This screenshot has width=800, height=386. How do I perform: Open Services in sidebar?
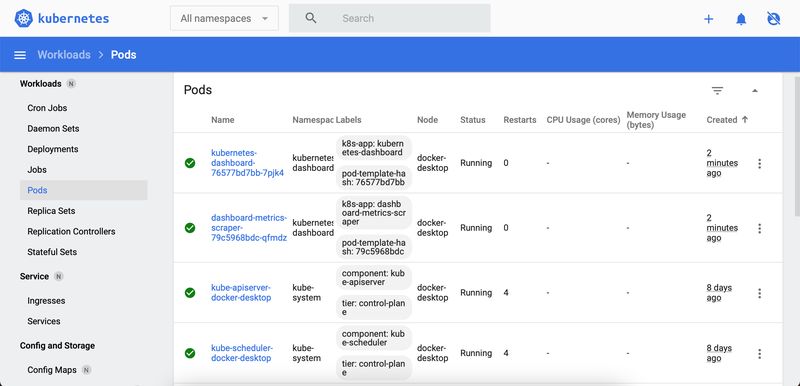point(44,321)
